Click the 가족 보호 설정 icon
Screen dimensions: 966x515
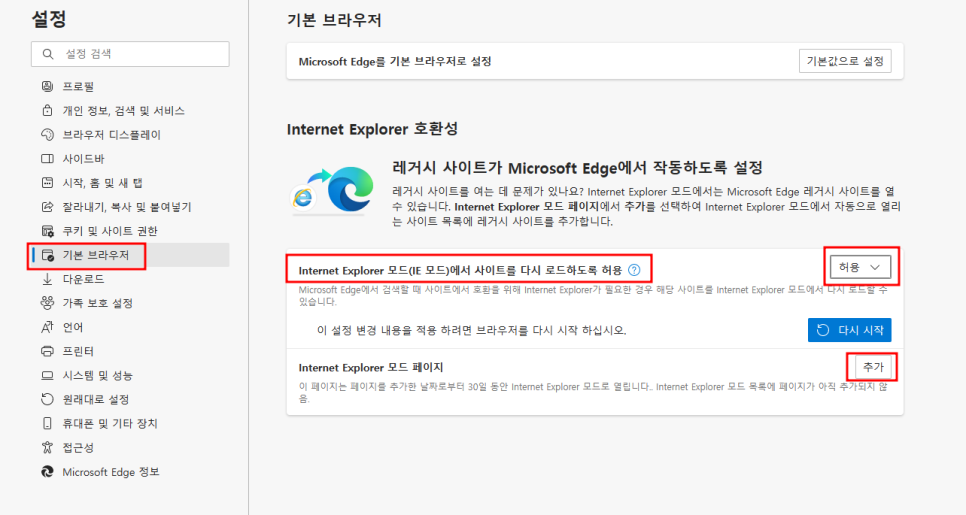47,303
